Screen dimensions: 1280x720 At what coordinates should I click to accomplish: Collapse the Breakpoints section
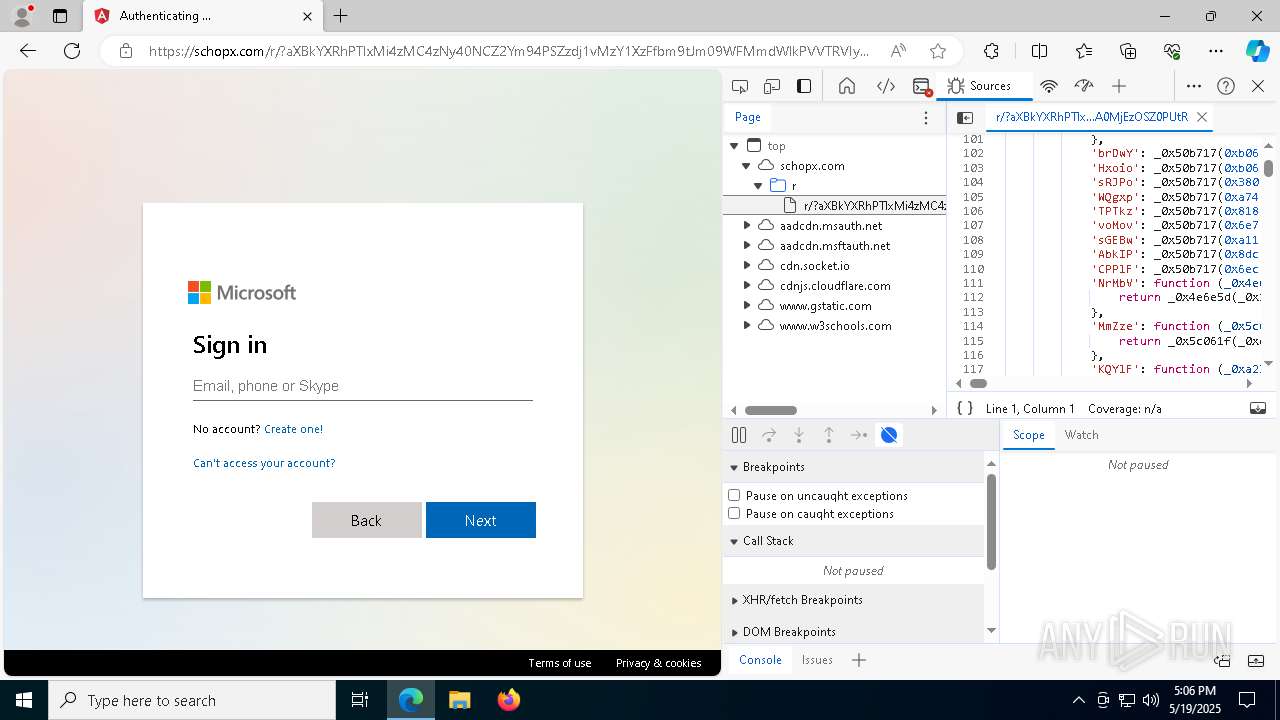pos(853,467)
